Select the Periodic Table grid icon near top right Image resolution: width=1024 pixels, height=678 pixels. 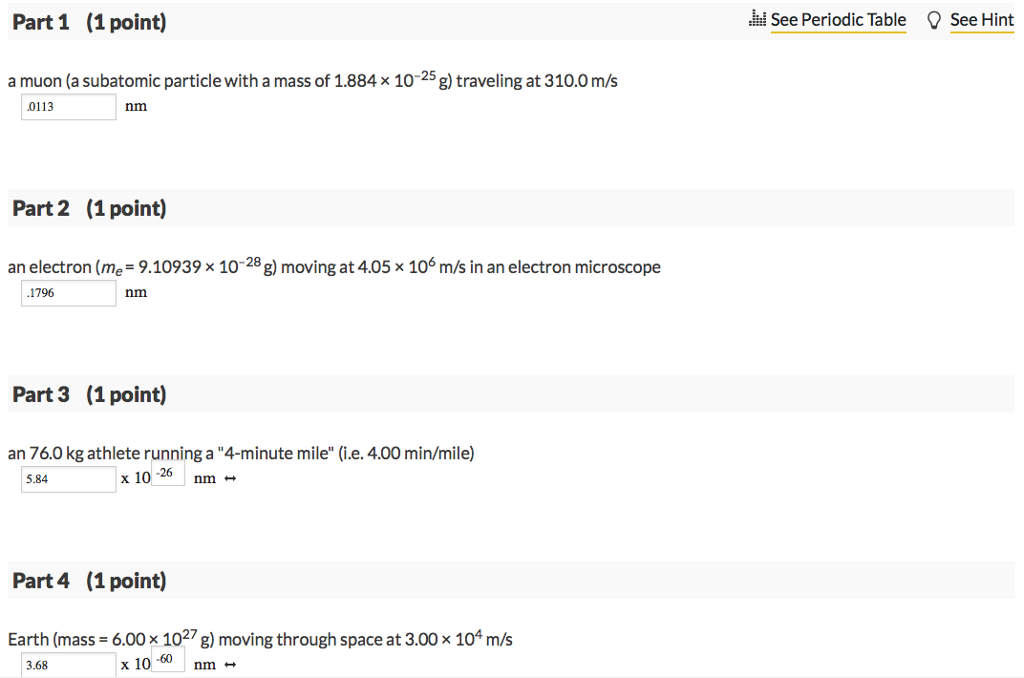coord(757,19)
